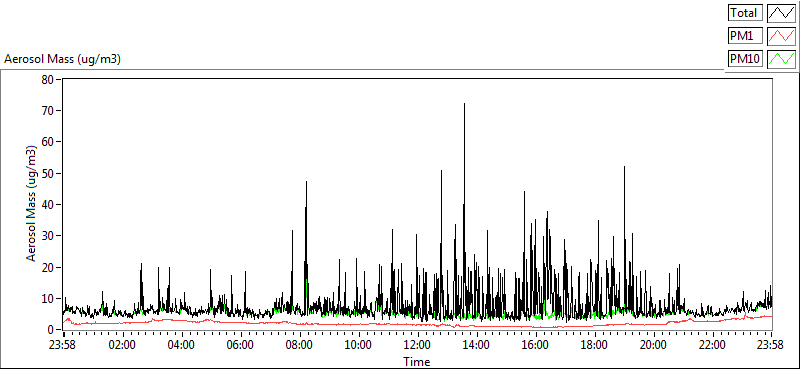Select the PM1 legend label

[745, 36]
